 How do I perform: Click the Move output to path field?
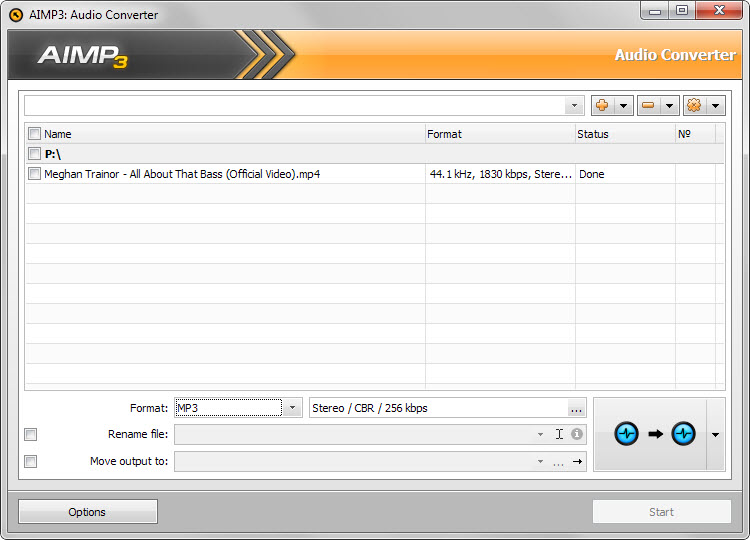coord(354,462)
